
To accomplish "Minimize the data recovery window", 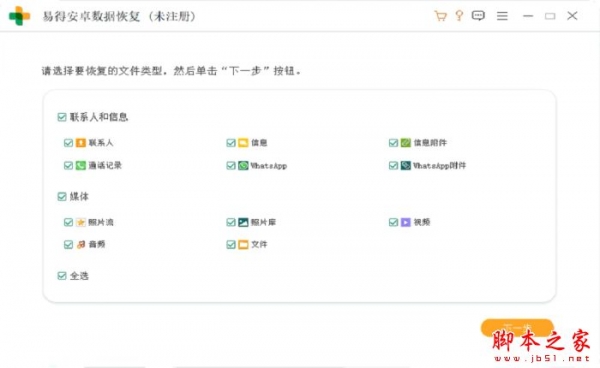I will click(x=528, y=16).
